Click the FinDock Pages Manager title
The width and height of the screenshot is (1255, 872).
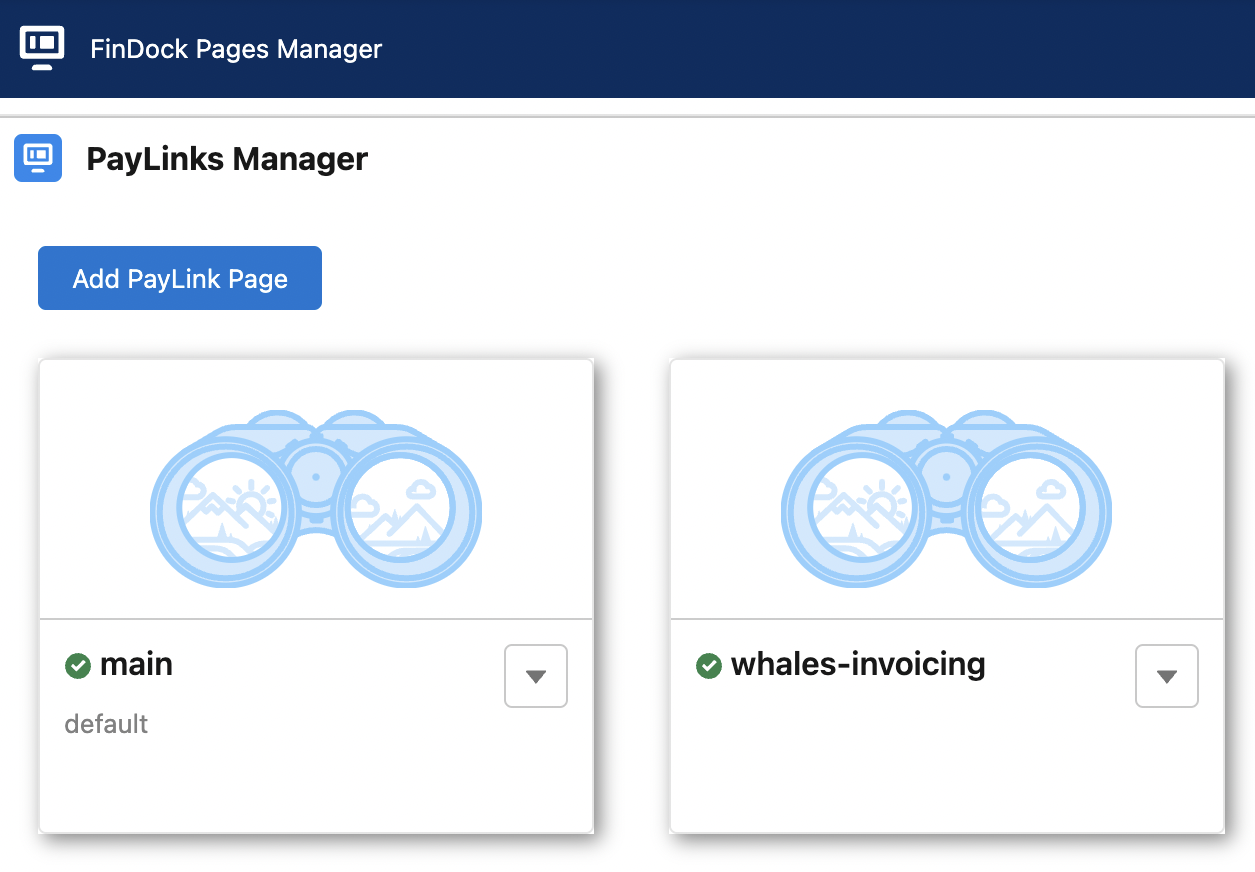(235, 48)
